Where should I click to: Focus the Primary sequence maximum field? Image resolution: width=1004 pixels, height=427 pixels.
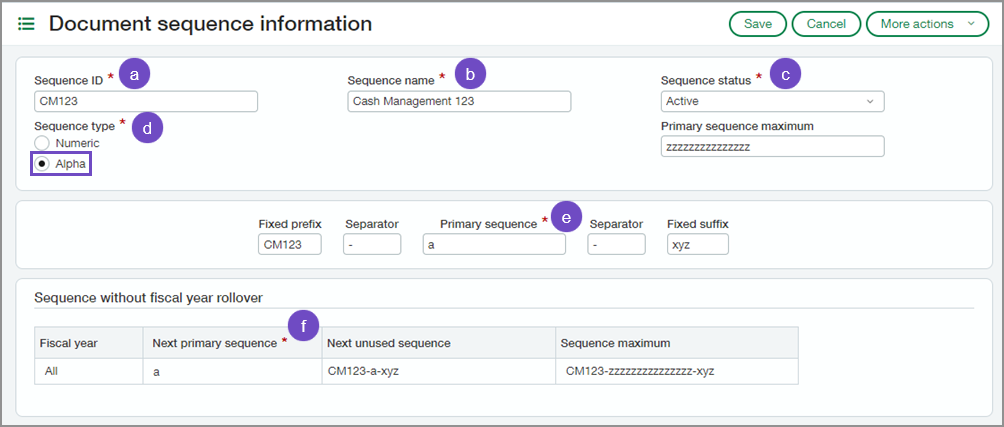(772, 147)
